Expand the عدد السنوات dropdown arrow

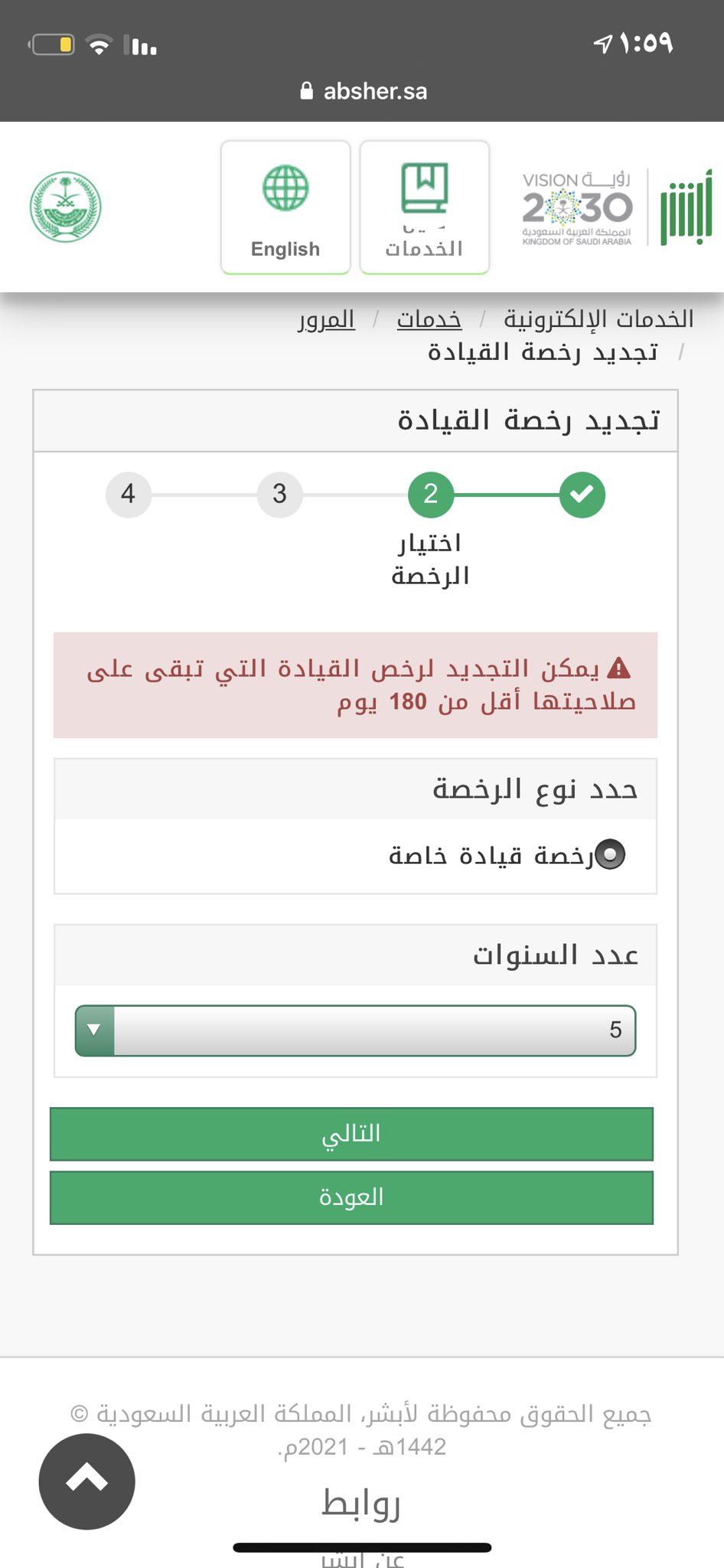coord(95,1031)
